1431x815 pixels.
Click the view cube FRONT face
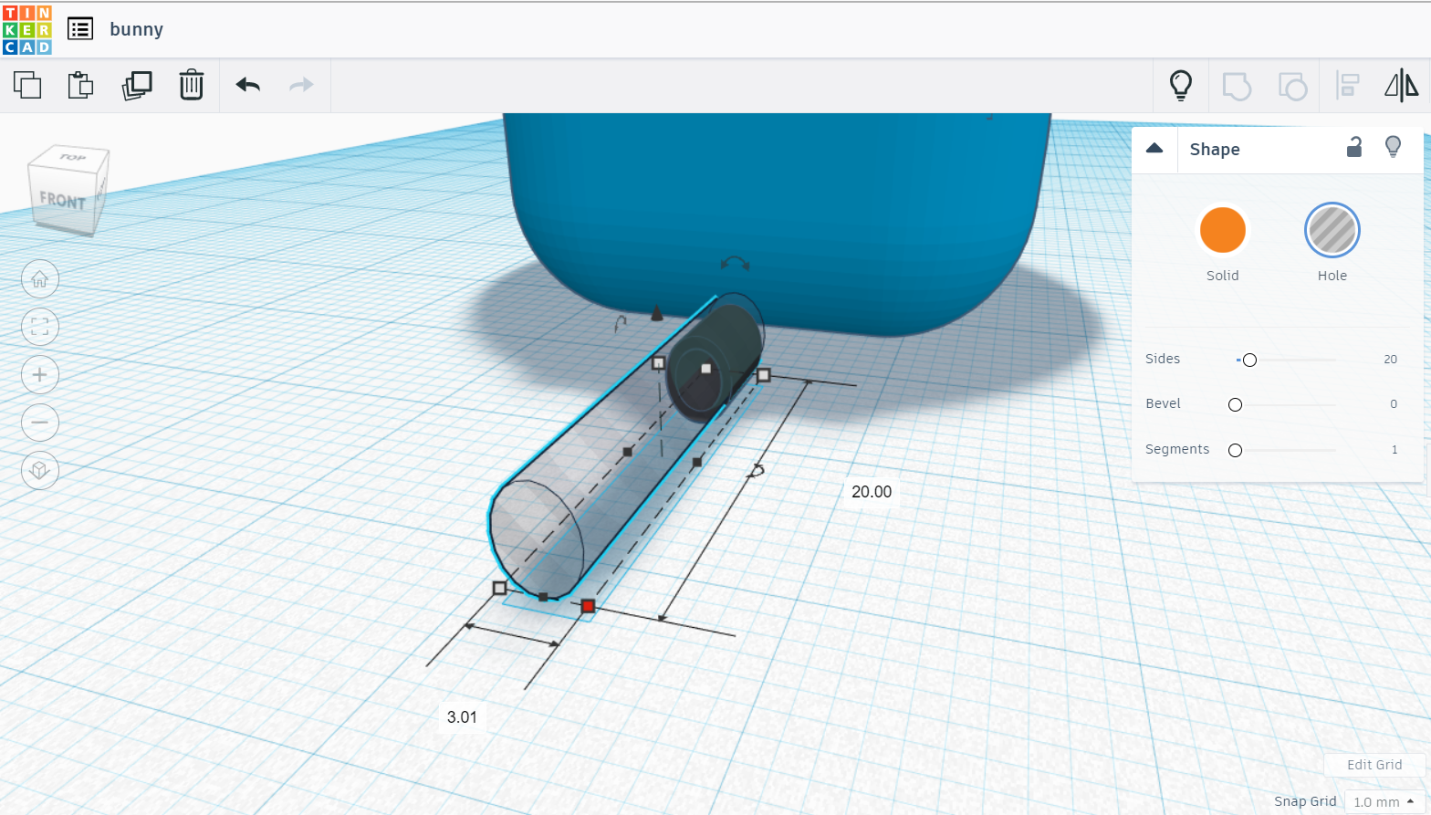(63, 200)
